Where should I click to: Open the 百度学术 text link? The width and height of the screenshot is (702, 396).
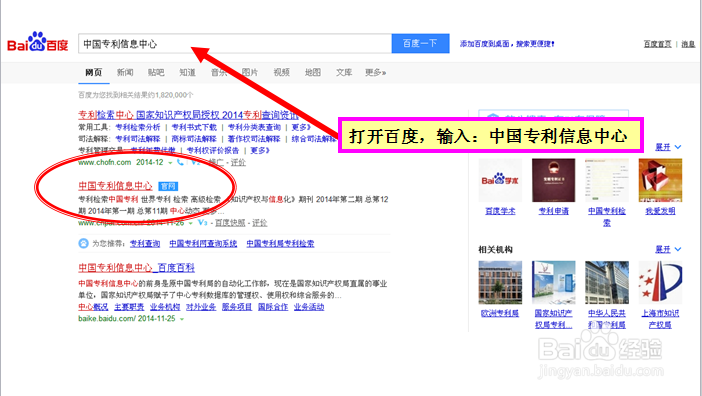[500, 211]
